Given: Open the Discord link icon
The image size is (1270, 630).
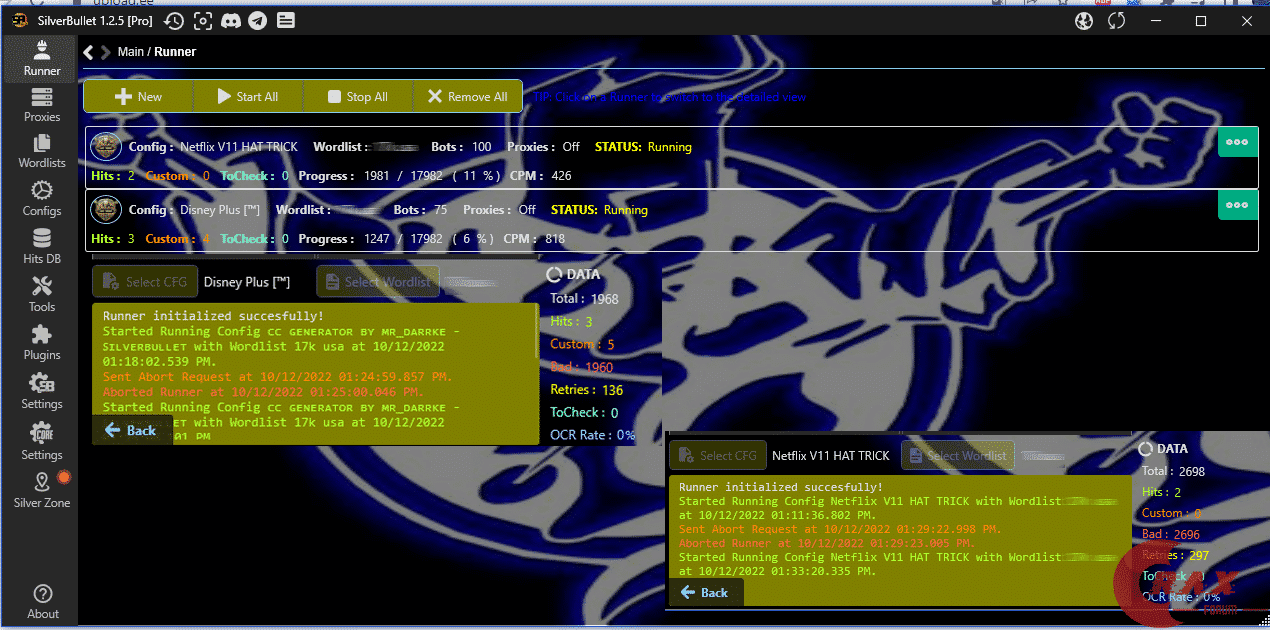Looking at the screenshot, I should pos(231,20).
